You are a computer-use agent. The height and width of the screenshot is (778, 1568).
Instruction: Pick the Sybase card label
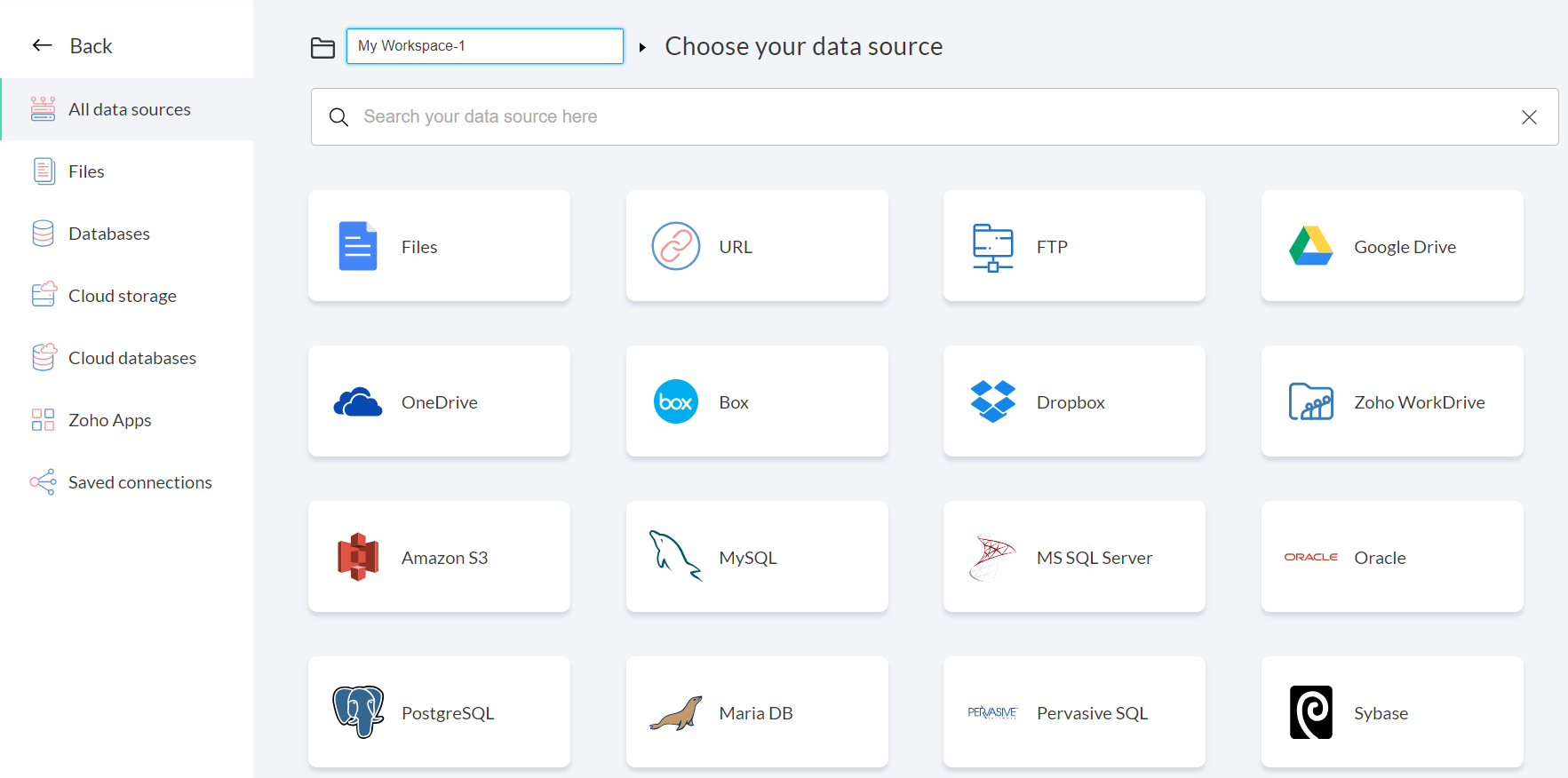coord(1381,713)
